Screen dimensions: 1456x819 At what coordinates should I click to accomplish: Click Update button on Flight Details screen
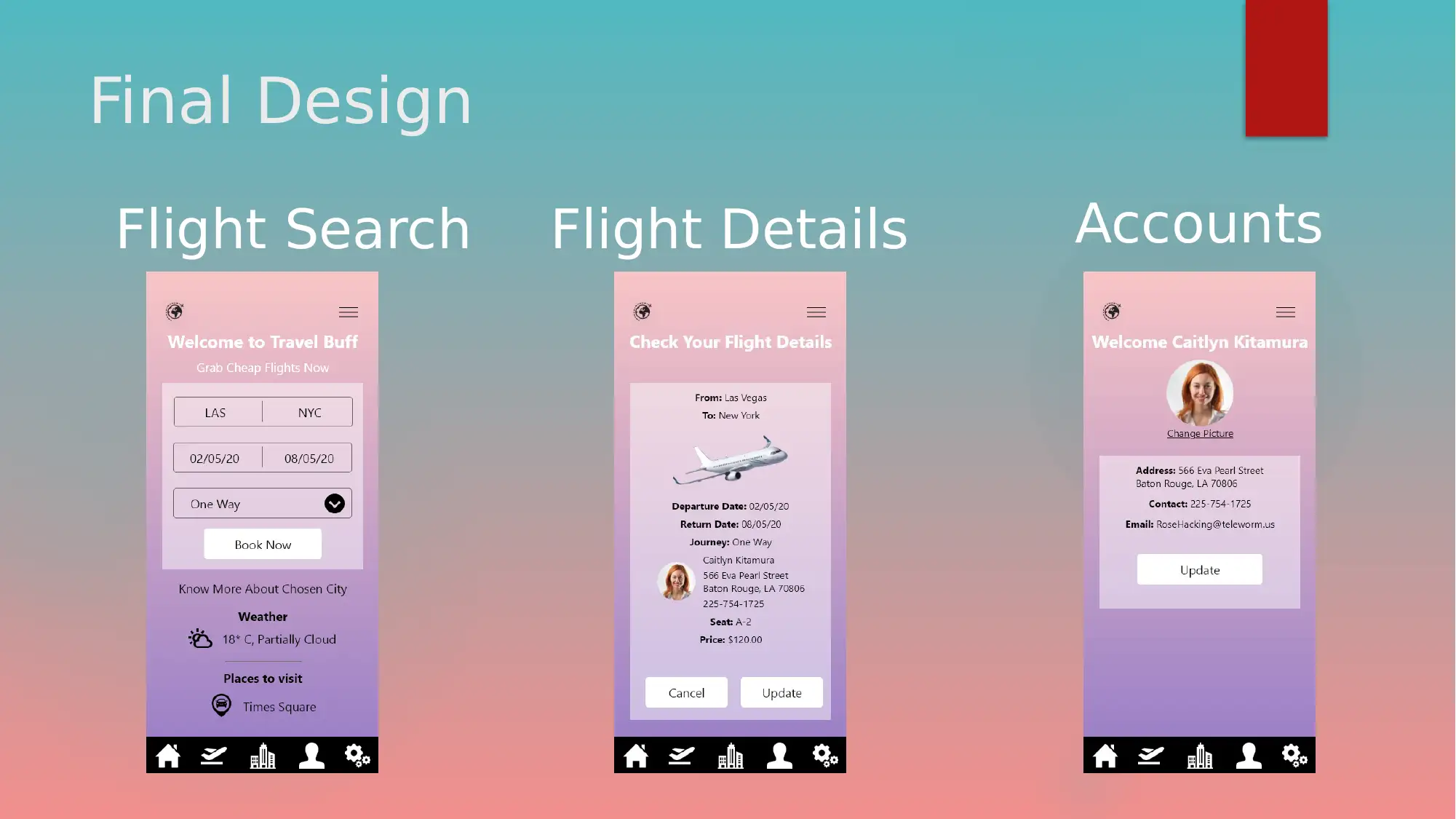click(781, 693)
